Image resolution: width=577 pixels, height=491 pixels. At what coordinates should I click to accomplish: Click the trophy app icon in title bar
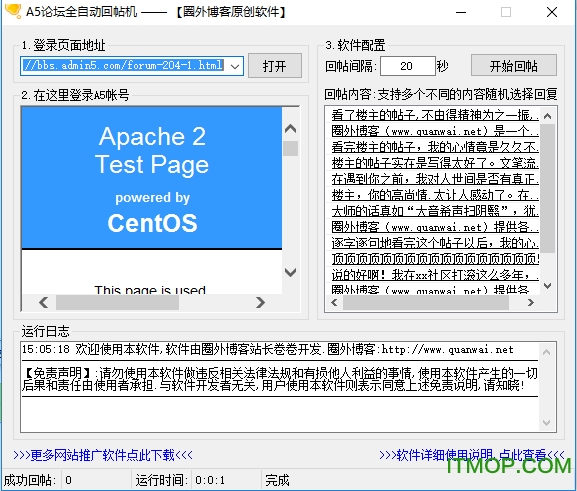(x=13, y=10)
